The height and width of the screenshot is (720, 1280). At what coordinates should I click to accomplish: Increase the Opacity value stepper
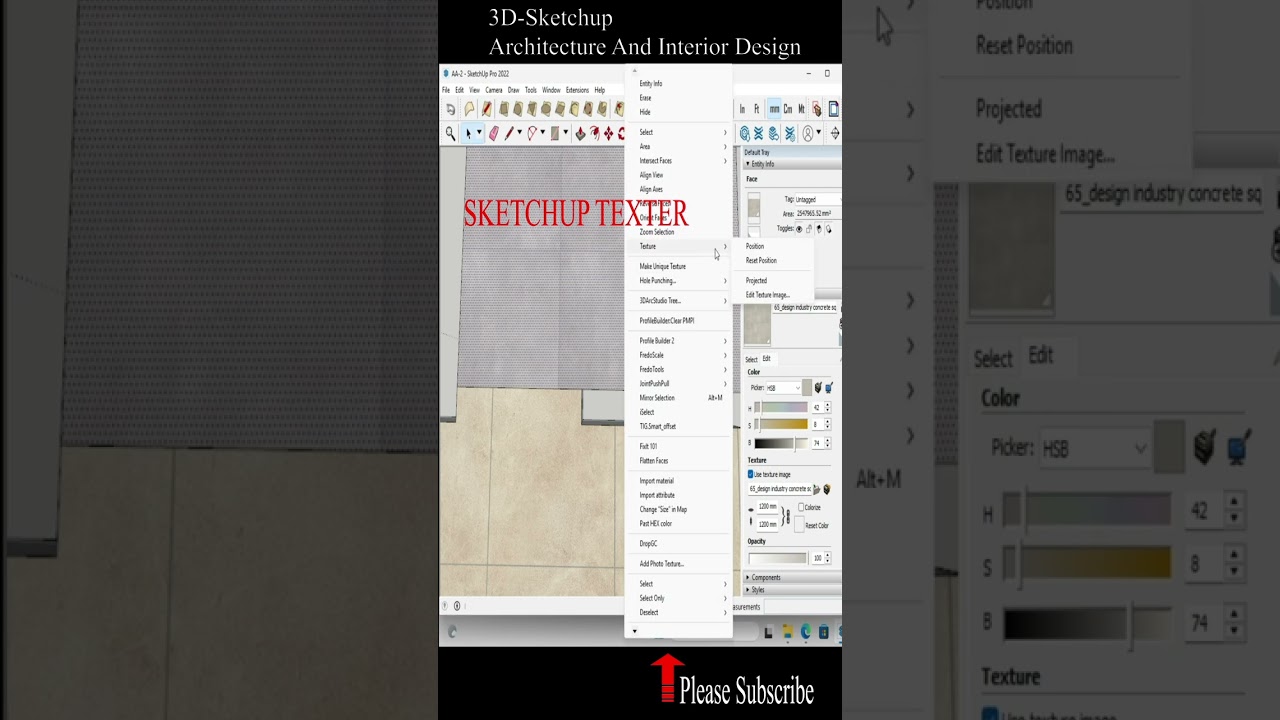[827, 555]
